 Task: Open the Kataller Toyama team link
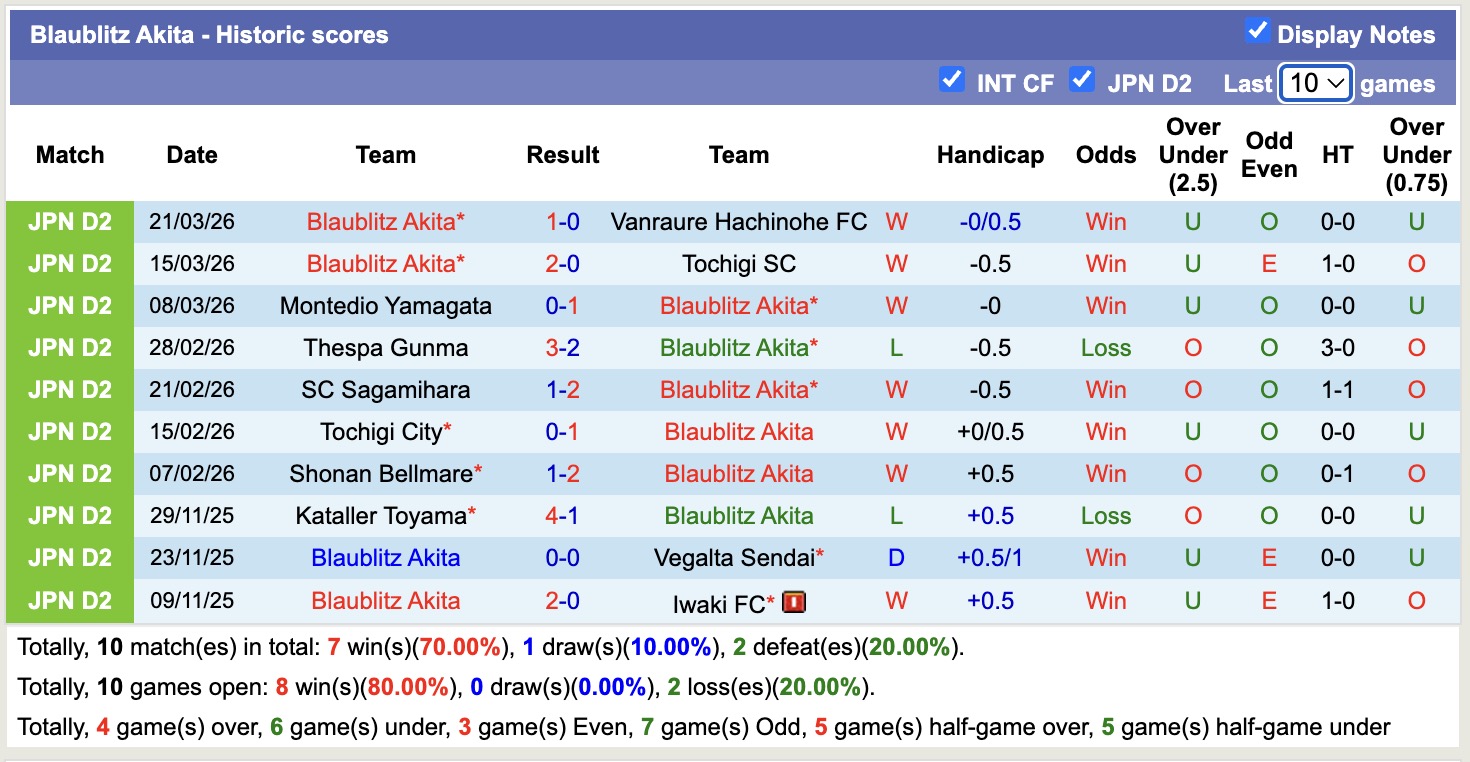(380, 515)
